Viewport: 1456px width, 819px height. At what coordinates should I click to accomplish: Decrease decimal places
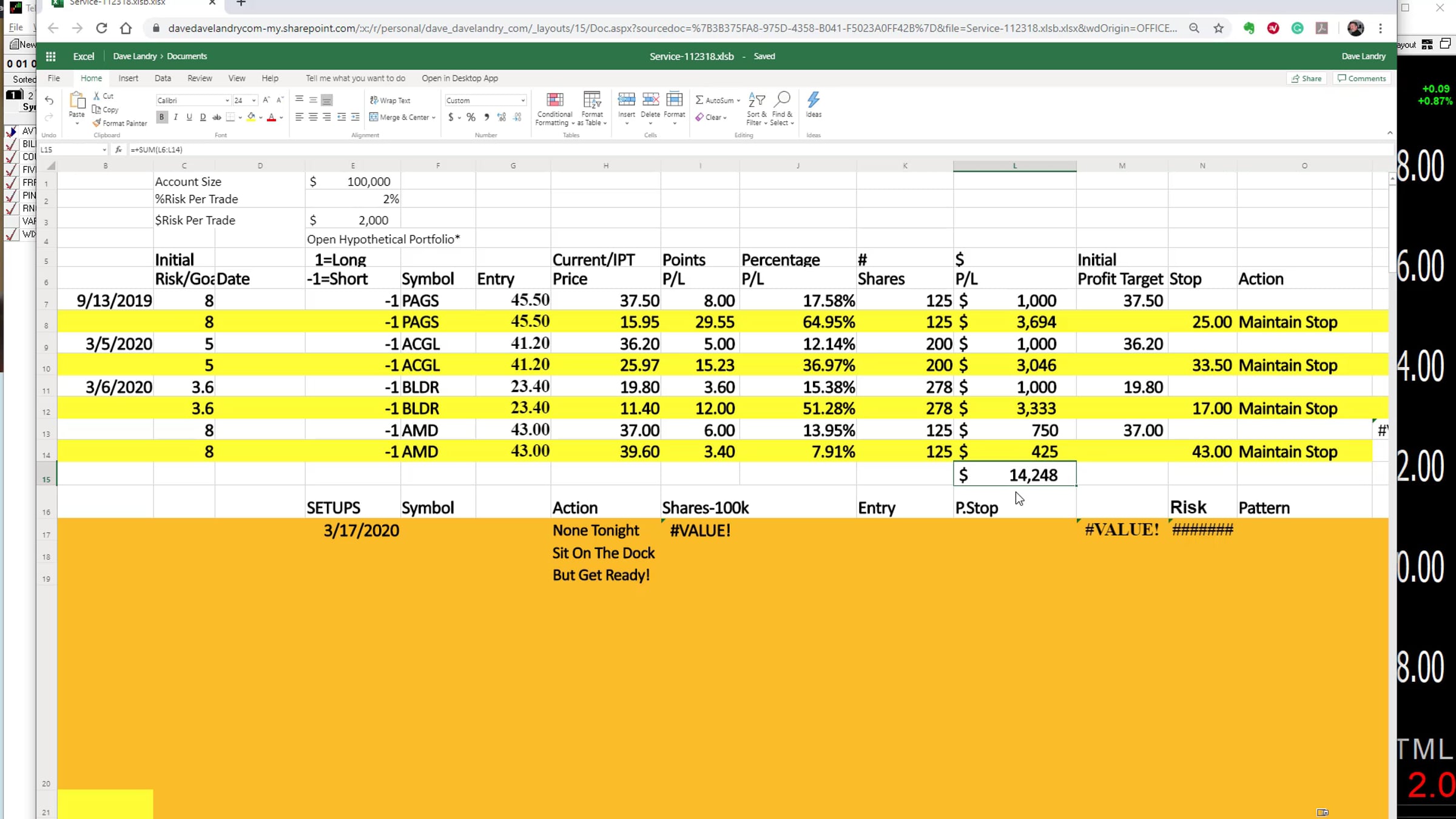point(517,117)
